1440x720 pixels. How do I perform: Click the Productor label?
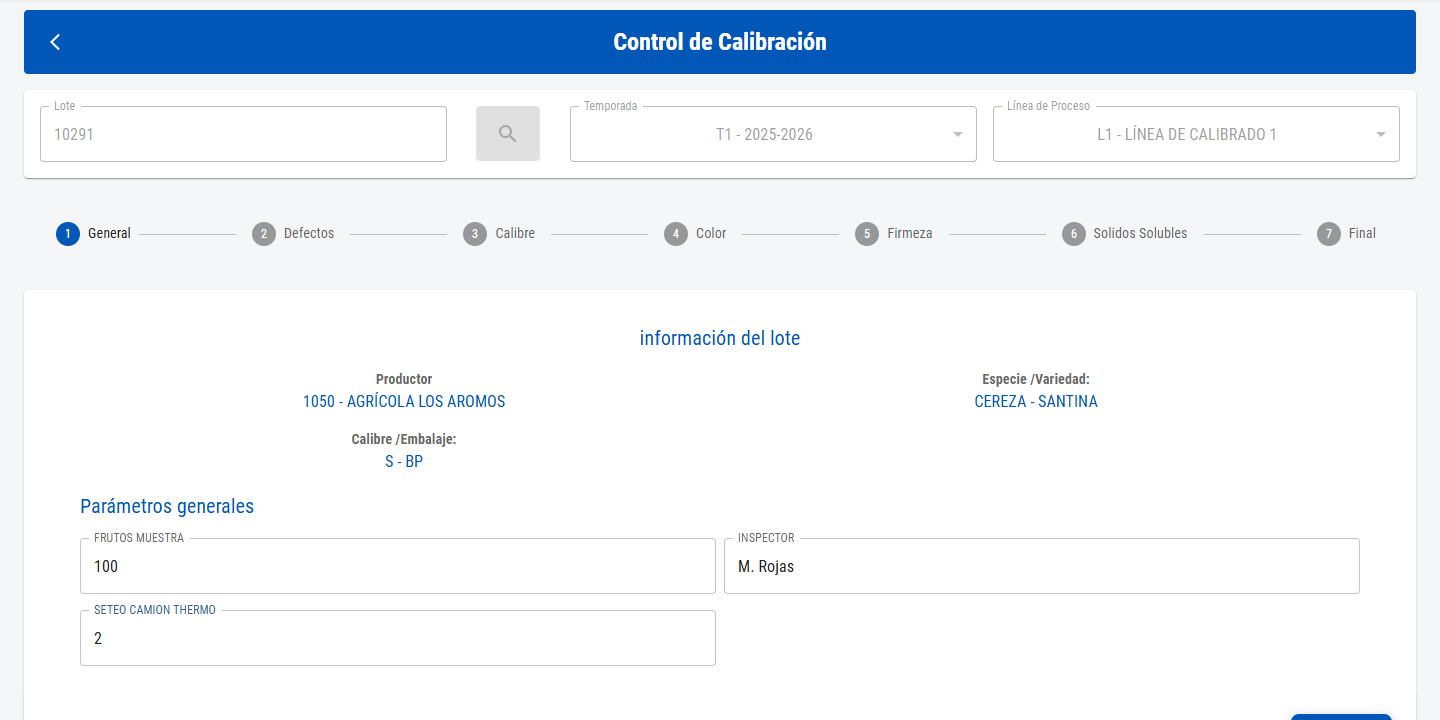(404, 380)
